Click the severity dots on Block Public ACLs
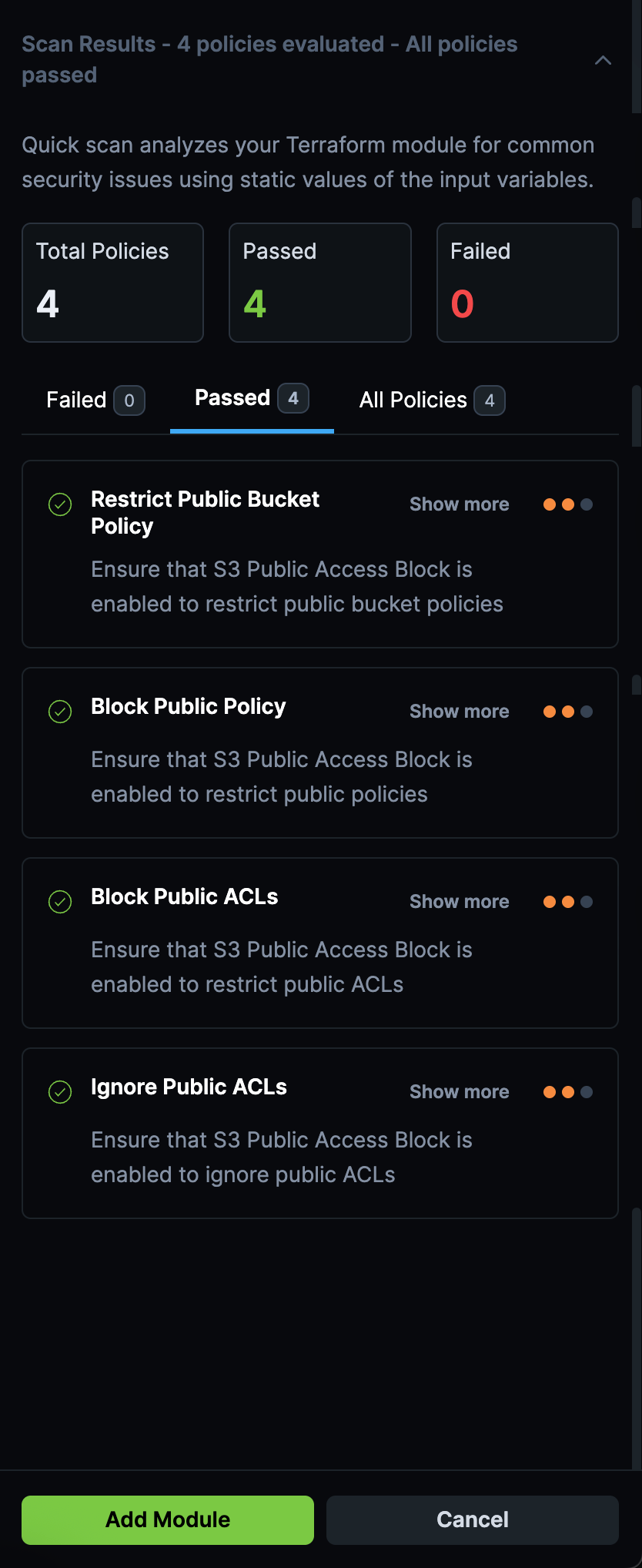Image resolution: width=642 pixels, height=1568 pixels. coord(567,901)
